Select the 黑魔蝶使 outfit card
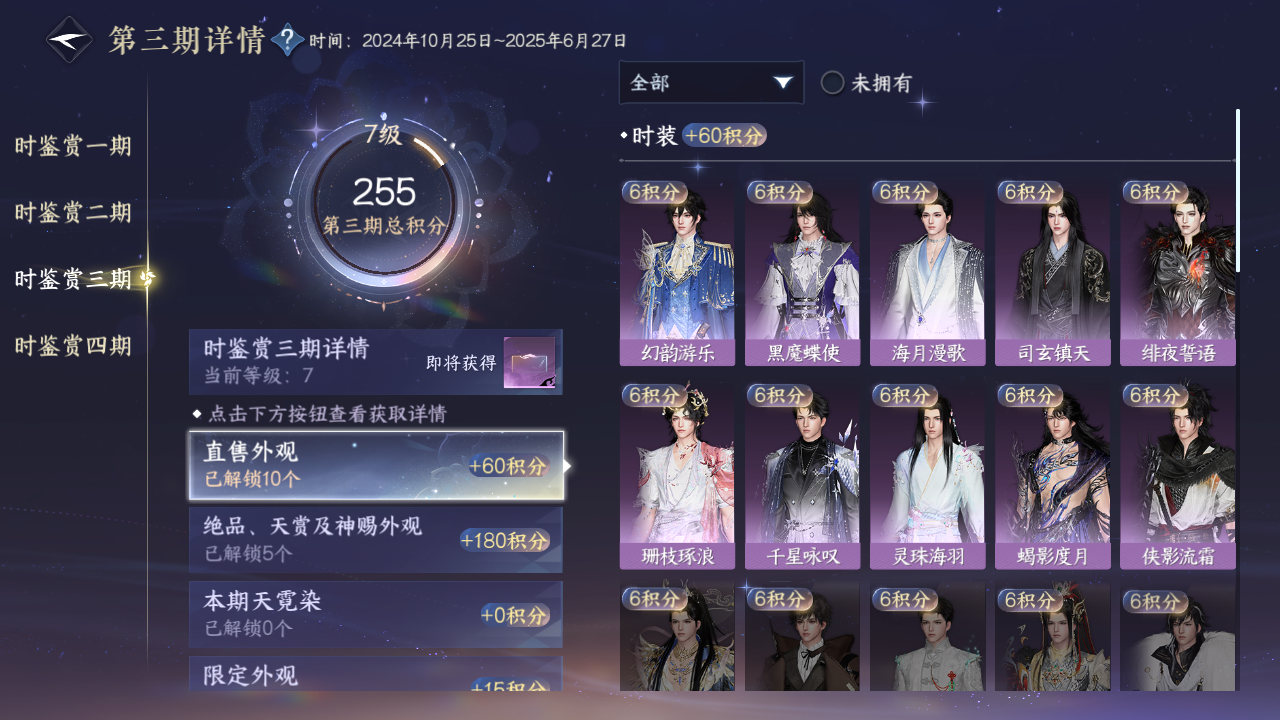Viewport: 1280px width, 720px height. point(802,273)
